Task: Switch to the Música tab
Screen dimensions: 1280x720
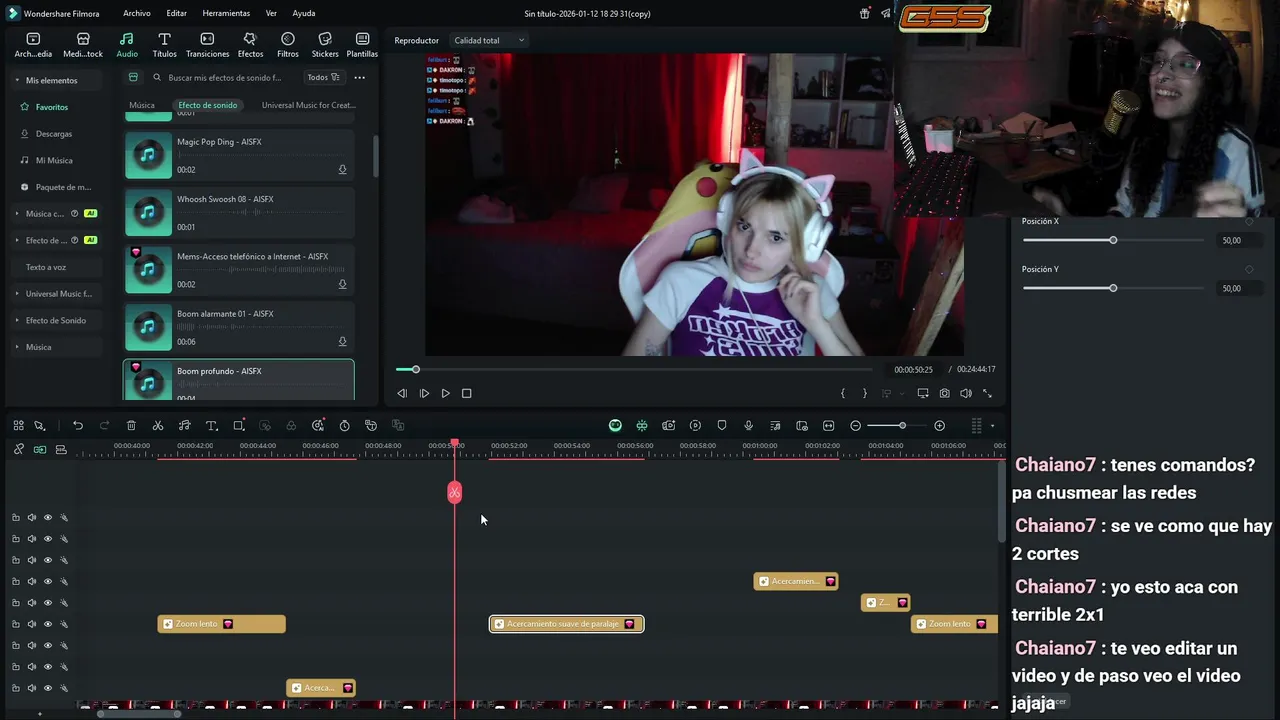Action: click(142, 105)
